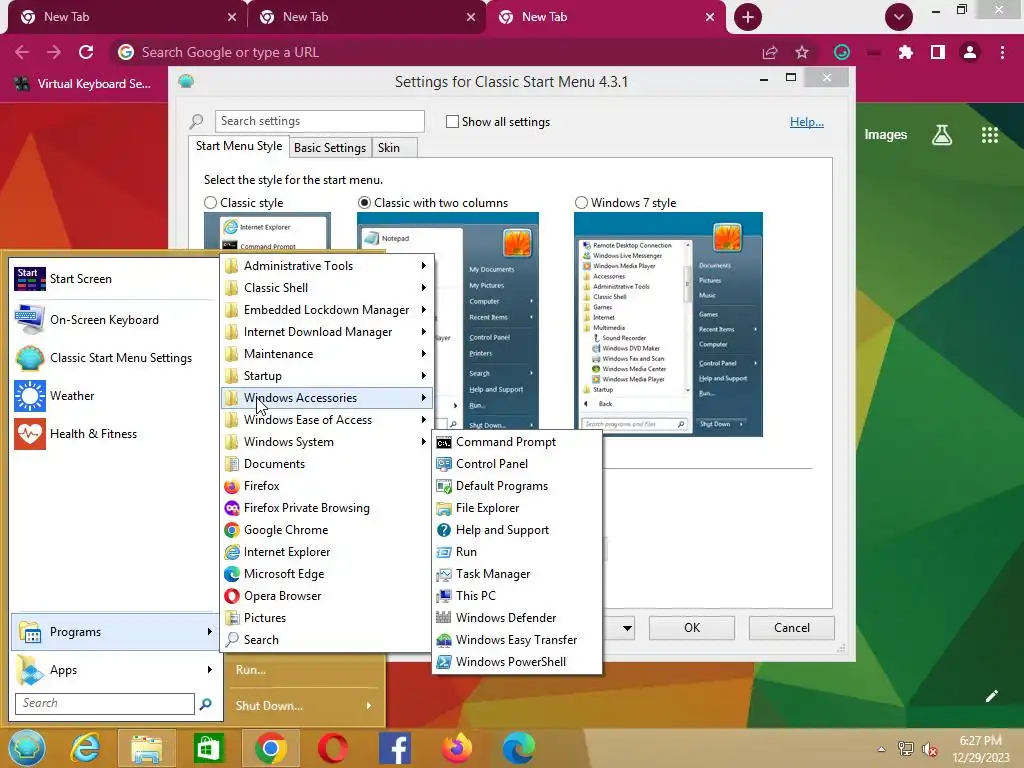The image size is (1024, 768).
Task: Open dropdown arrow beside the OK button
Action: (627, 628)
